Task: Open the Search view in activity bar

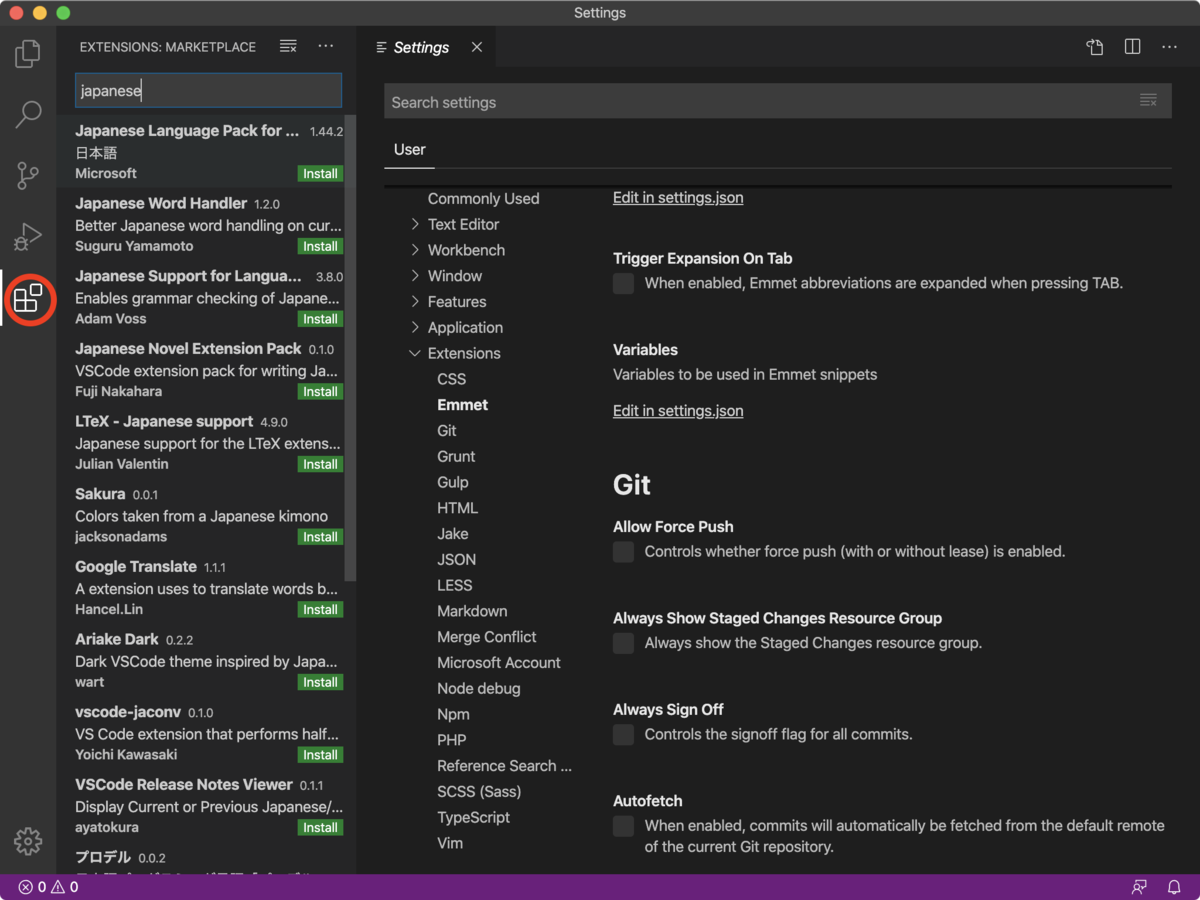Action: point(28,114)
